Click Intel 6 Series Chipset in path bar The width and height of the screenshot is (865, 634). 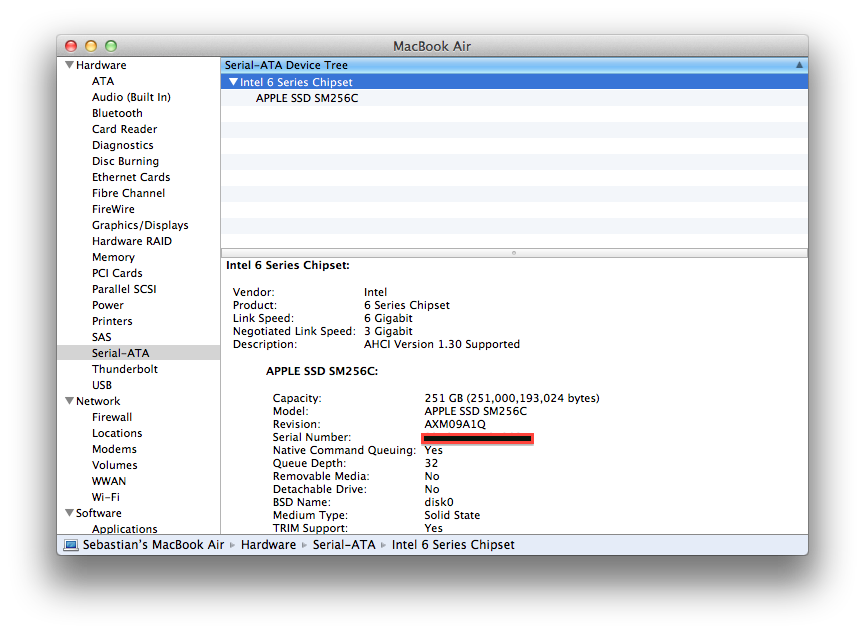(453, 545)
